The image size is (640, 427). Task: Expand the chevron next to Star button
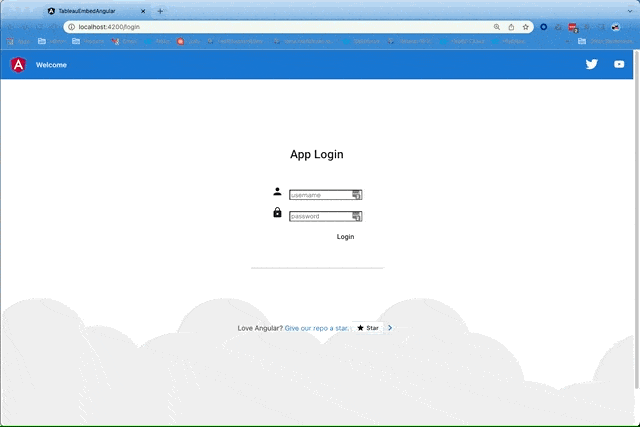tap(390, 328)
